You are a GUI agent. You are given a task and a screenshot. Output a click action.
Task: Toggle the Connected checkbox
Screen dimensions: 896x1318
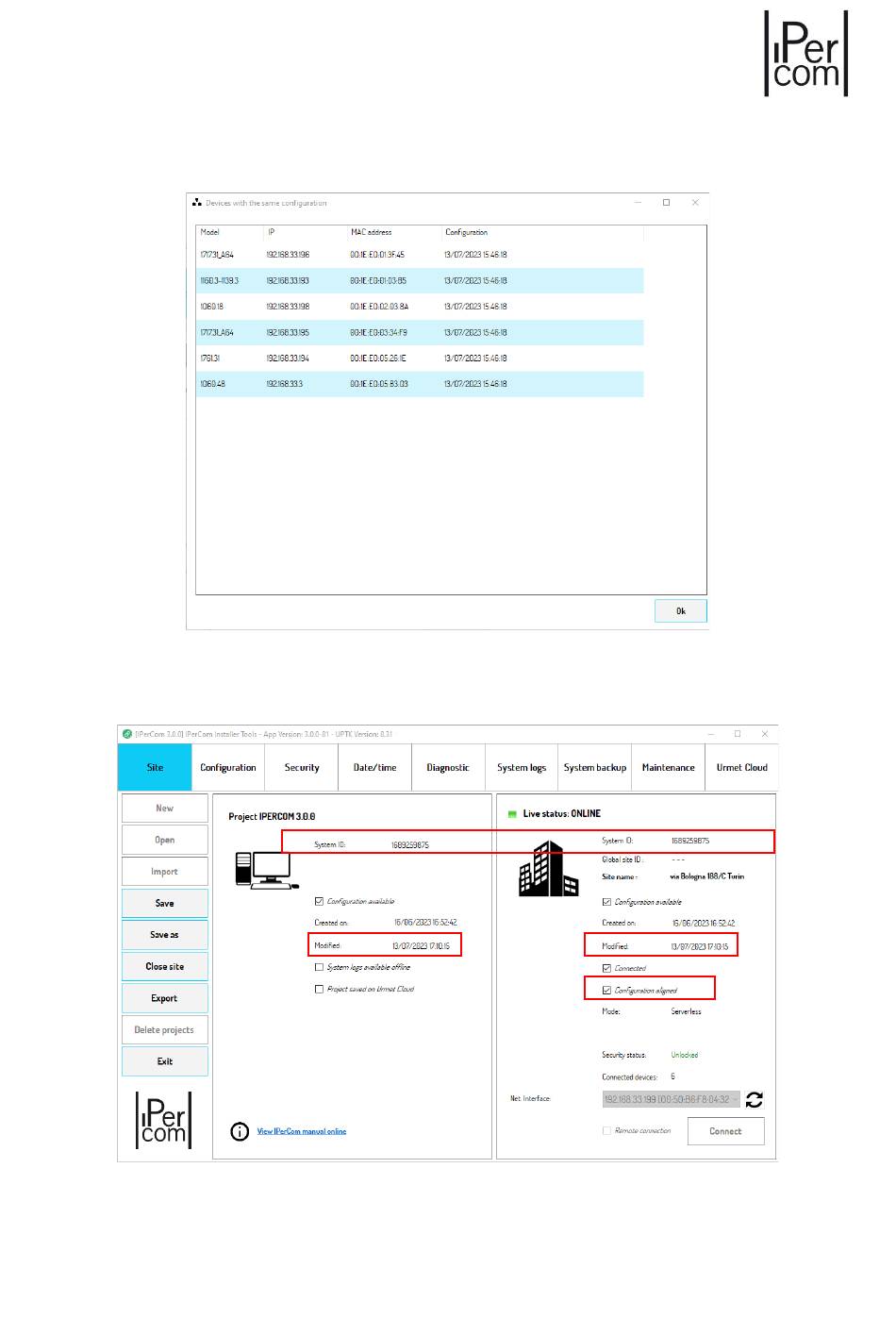(606, 969)
